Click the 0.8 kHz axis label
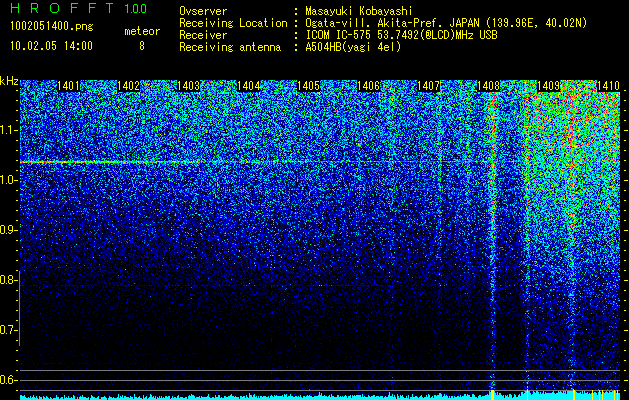Image resolution: width=629 pixels, height=400 pixels. pos(9,280)
